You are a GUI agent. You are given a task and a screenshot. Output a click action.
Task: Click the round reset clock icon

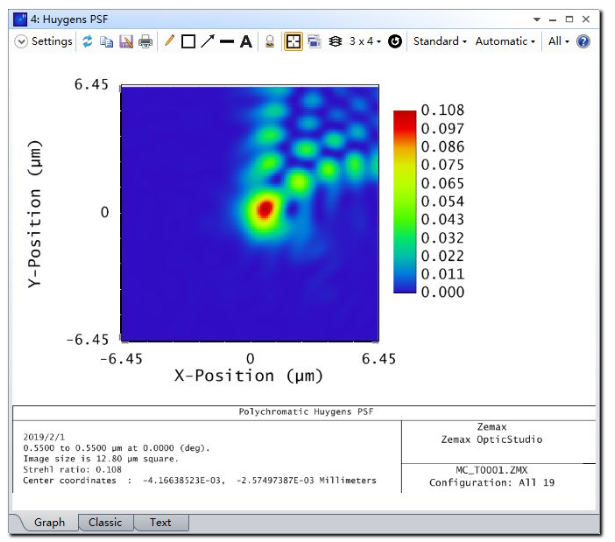(395, 42)
